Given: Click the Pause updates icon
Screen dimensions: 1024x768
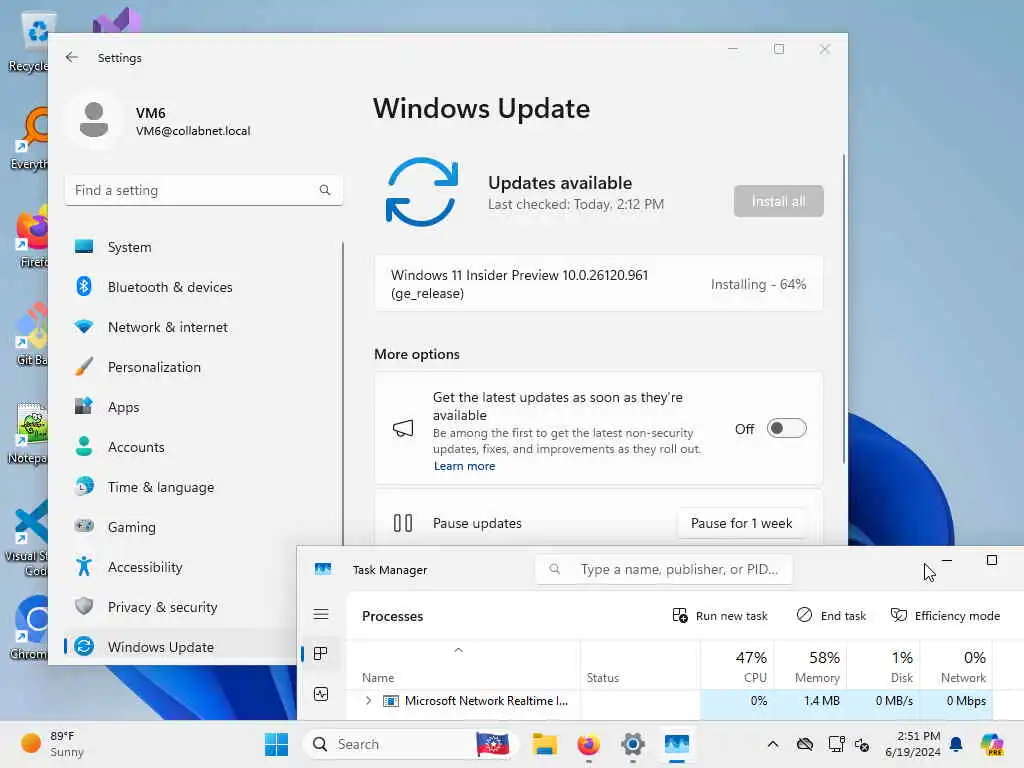Looking at the screenshot, I should point(403,523).
